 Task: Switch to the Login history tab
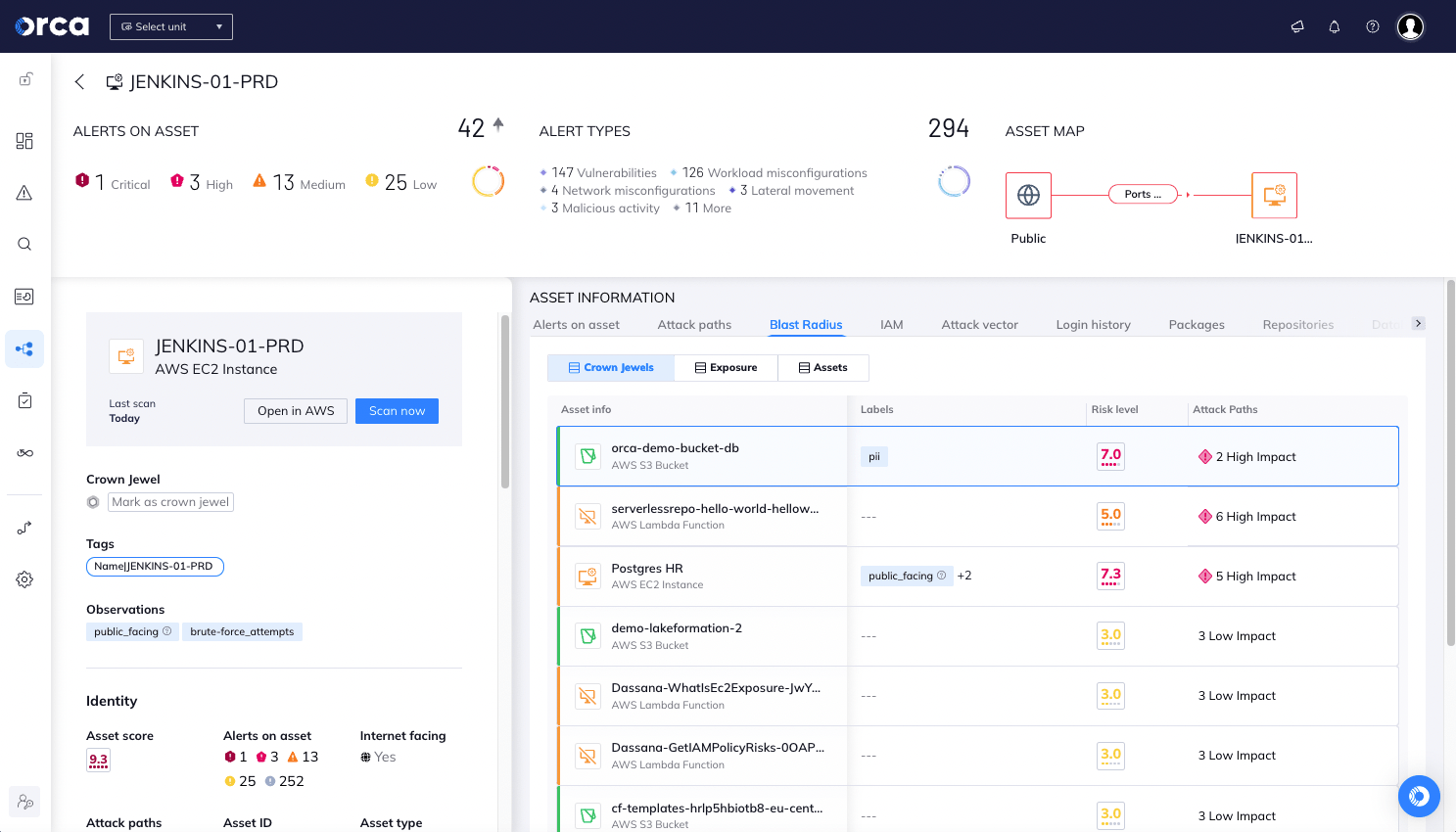(x=1093, y=325)
